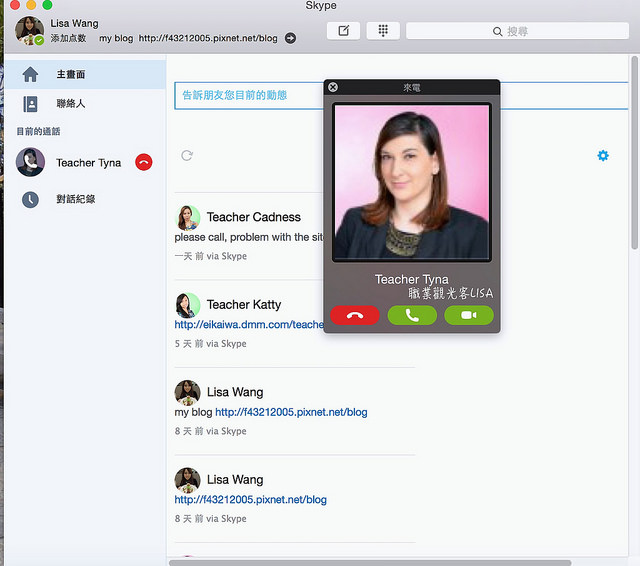Screen dimensions: 640x566
Task: Click Teacher Cadness avatar in feed
Action: click(x=188, y=217)
